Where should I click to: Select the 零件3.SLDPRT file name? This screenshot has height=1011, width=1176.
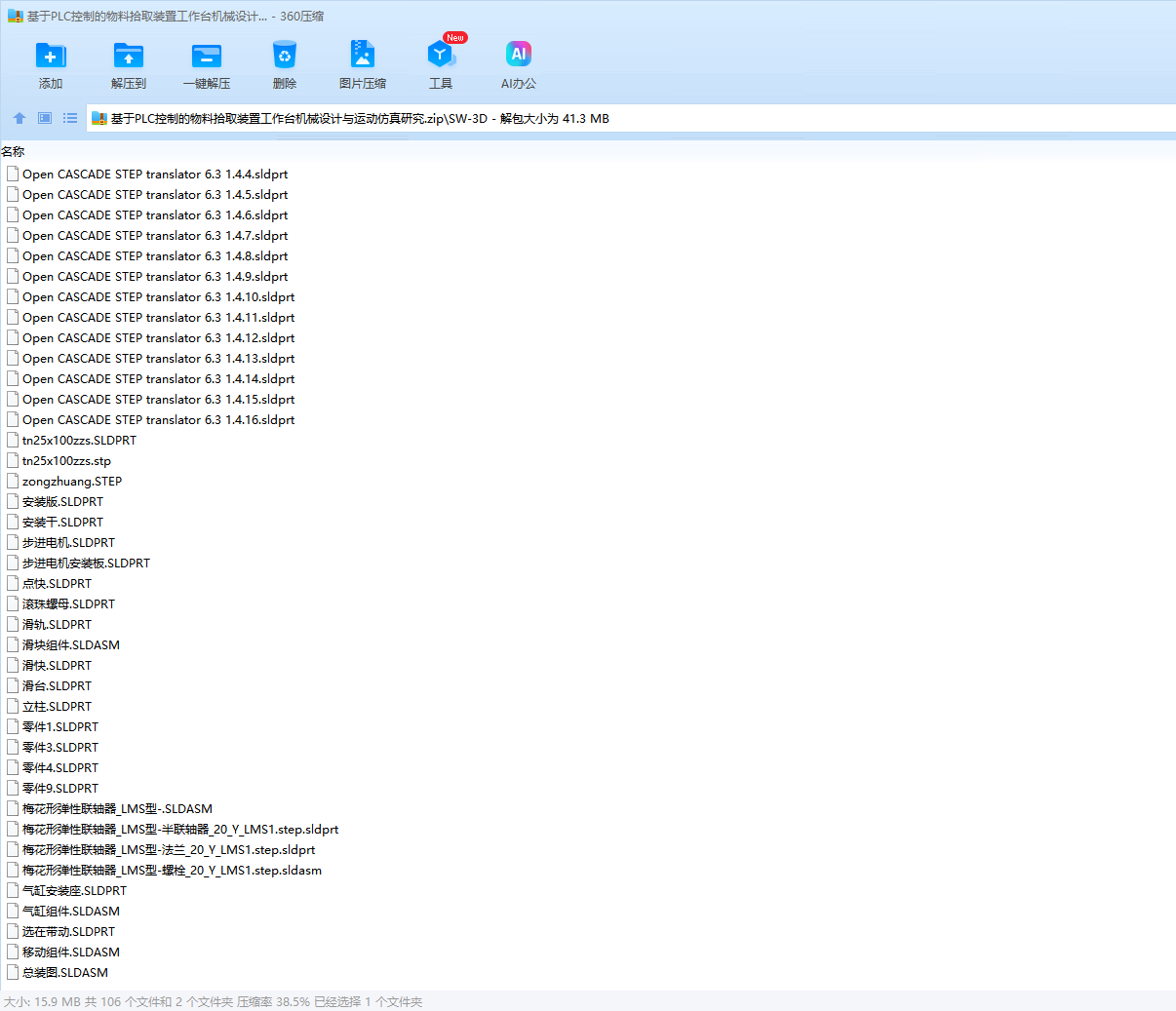[60, 747]
